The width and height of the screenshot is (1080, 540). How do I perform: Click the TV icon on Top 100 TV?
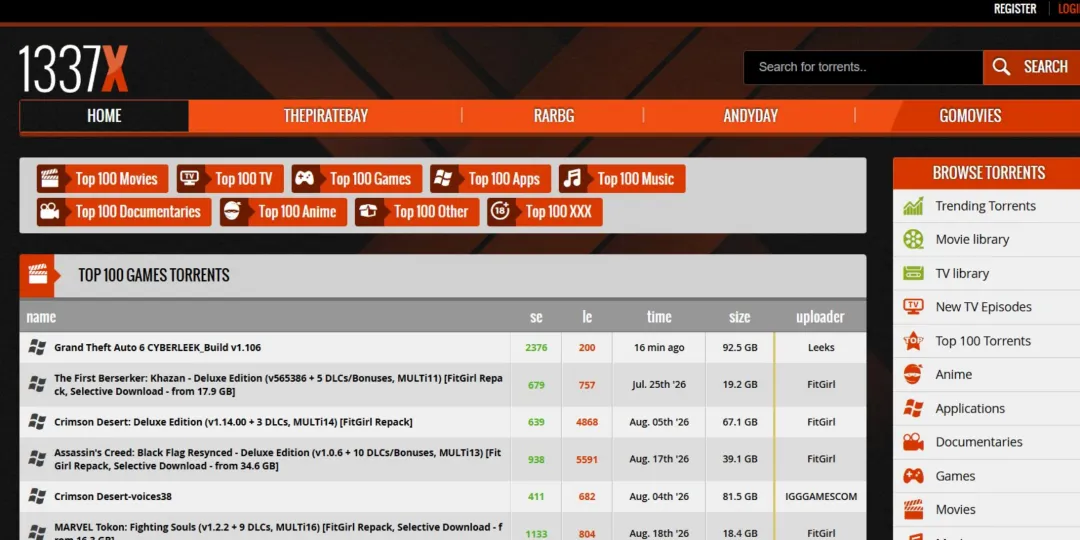click(x=189, y=178)
